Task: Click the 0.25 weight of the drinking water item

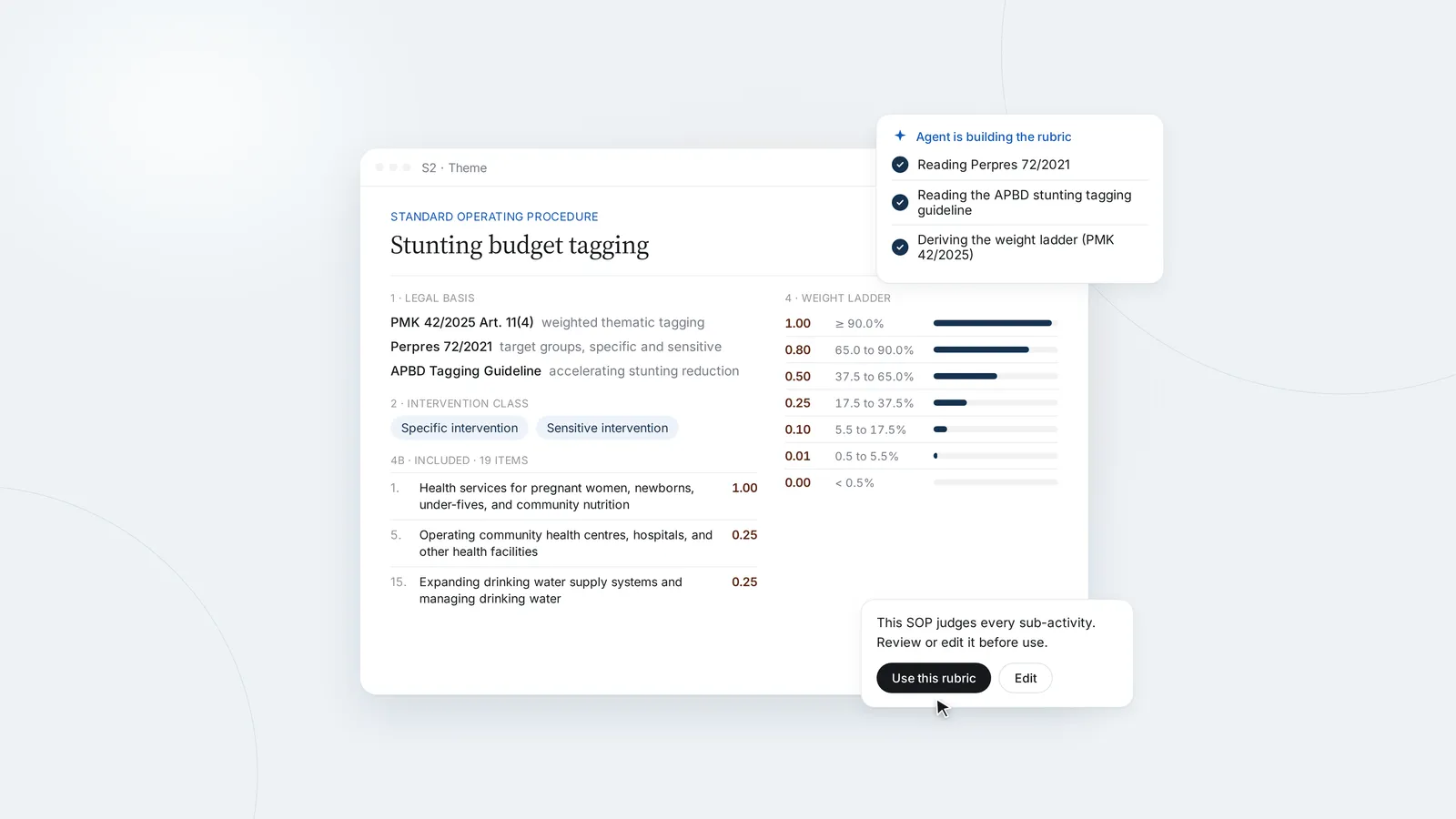Action: click(744, 581)
